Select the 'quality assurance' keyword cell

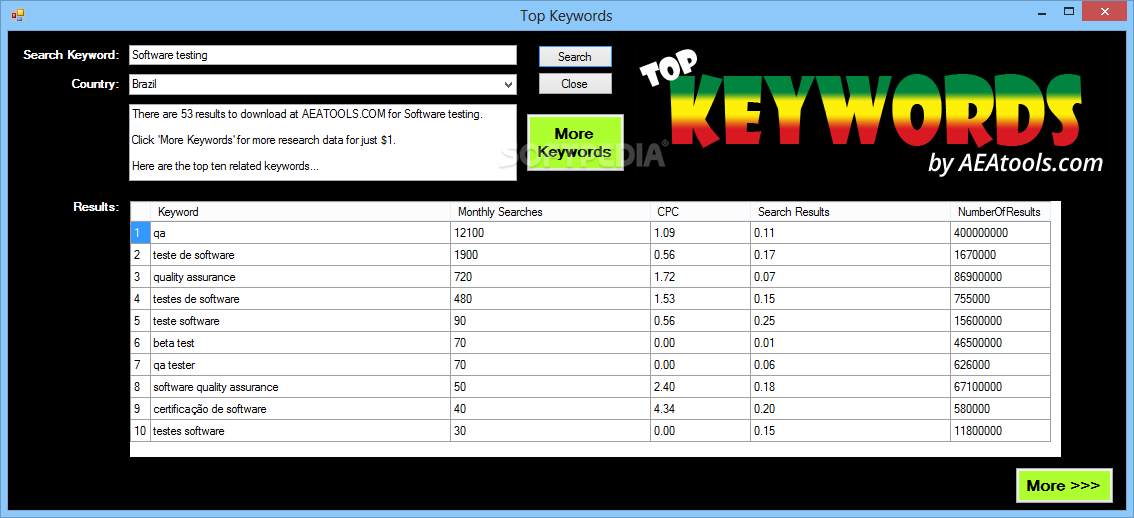point(300,277)
